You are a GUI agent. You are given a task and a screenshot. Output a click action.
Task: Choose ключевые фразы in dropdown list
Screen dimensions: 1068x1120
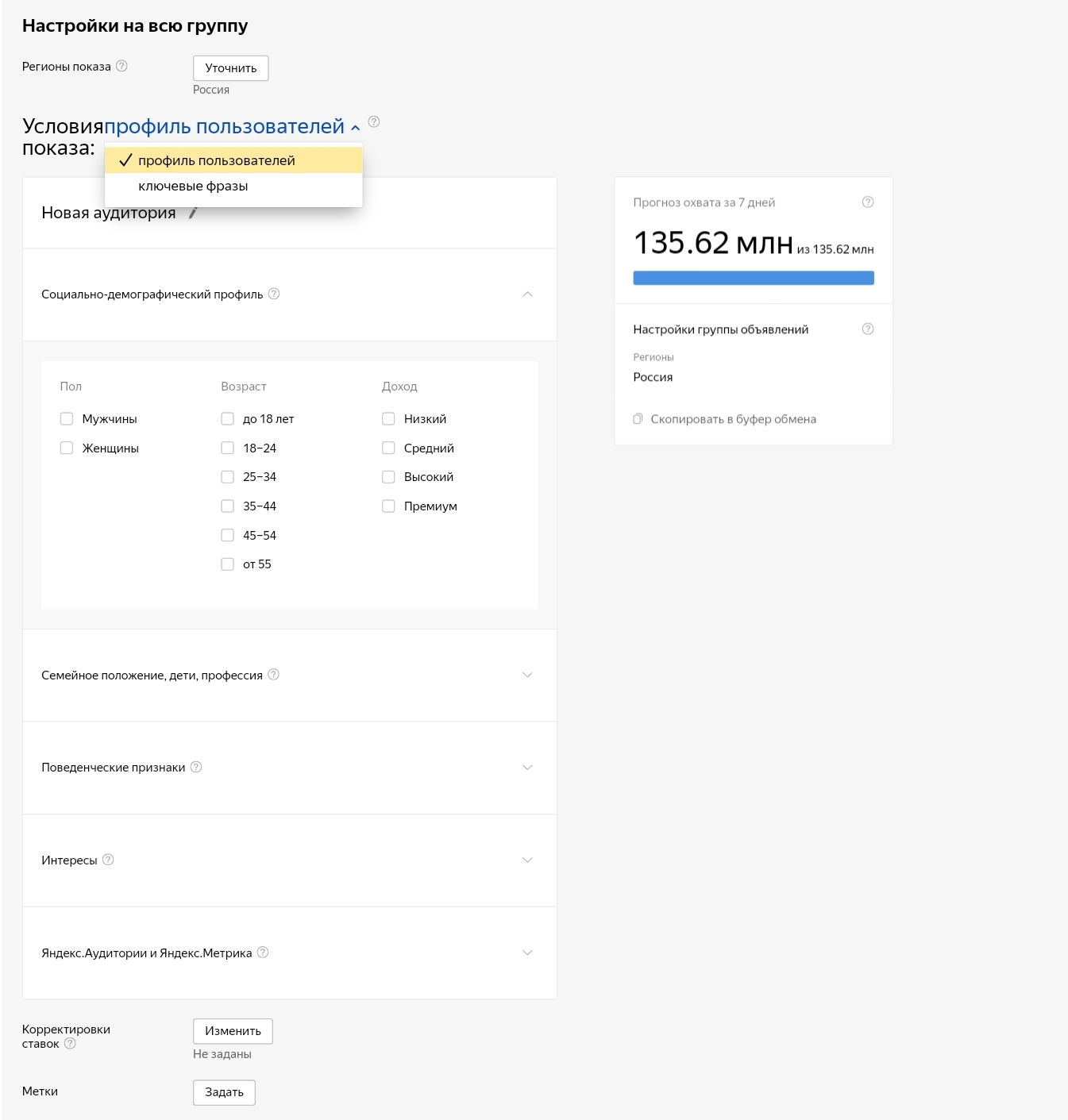click(x=233, y=186)
